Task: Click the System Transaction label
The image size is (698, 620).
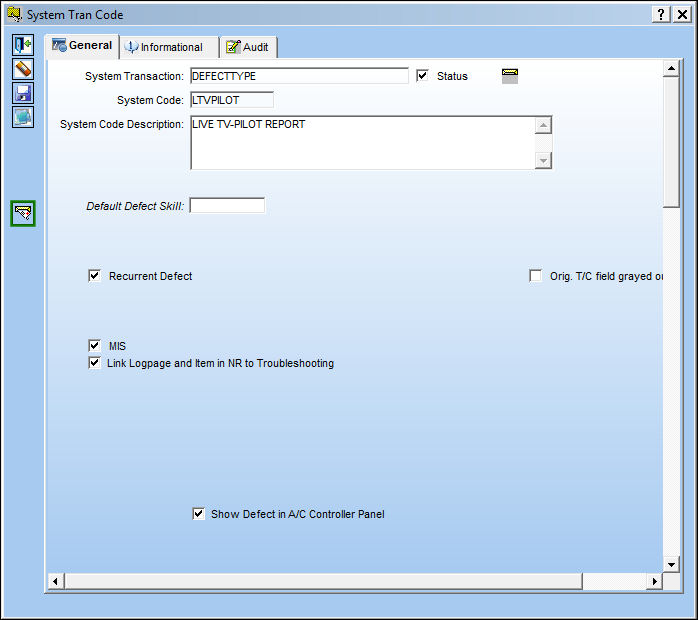Action: click(x=134, y=76)
